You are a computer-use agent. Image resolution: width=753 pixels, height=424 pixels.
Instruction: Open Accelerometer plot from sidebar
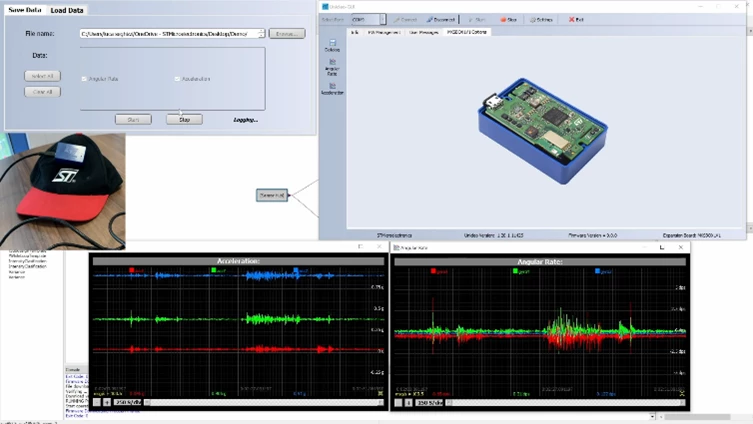(332, 89)
